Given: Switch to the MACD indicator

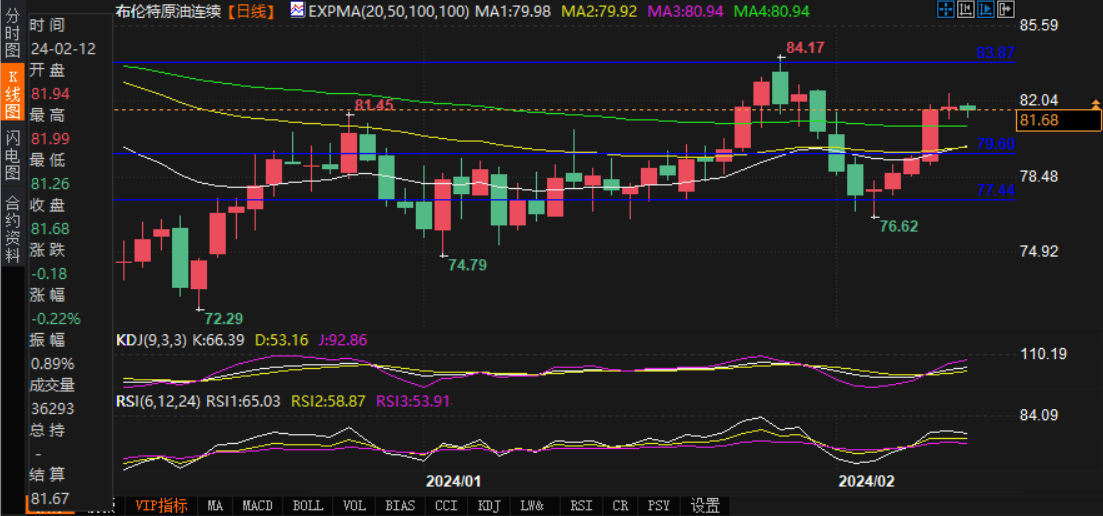Looking at the screenshot, I should (x=257, y=506).
